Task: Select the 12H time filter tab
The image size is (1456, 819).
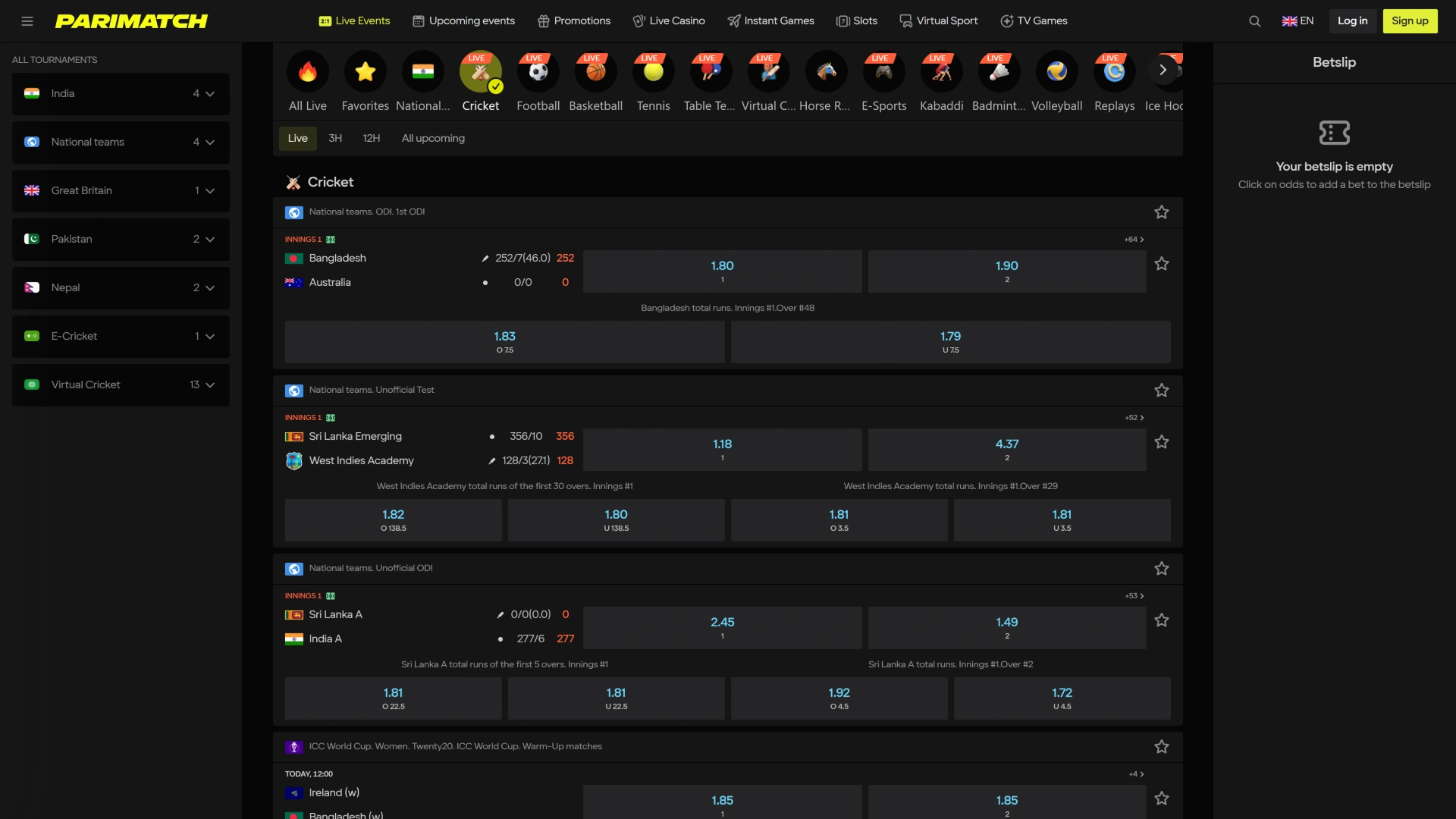Action: (371, 139)
